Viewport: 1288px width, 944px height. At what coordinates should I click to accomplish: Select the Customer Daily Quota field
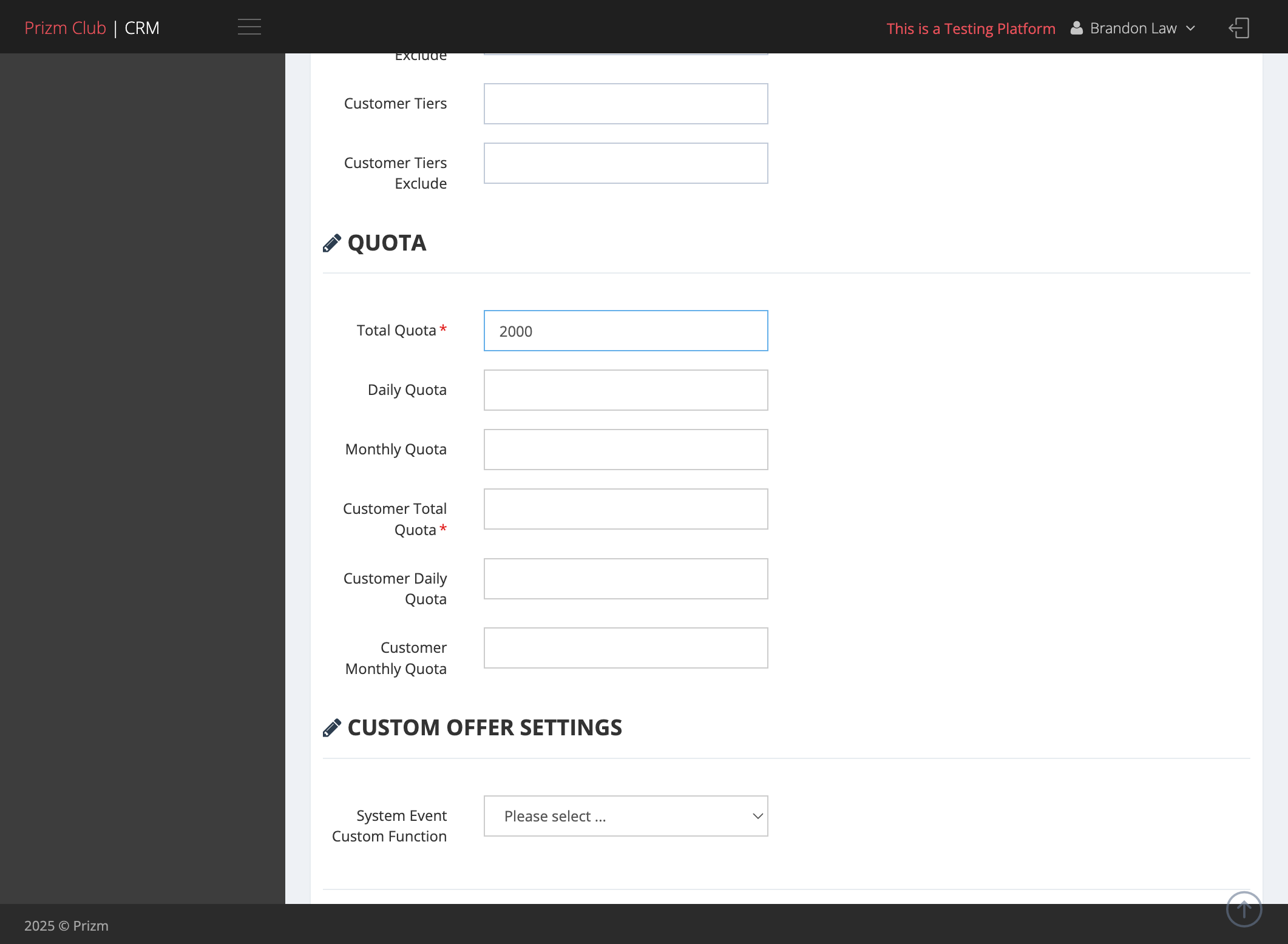[626, 579]
